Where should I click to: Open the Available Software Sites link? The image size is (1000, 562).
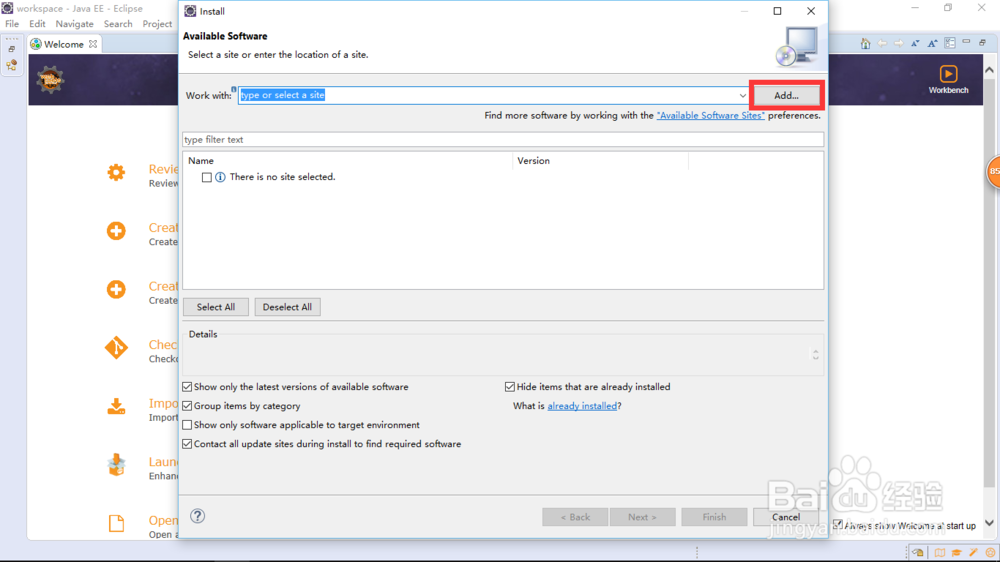[x=710, y=115]
